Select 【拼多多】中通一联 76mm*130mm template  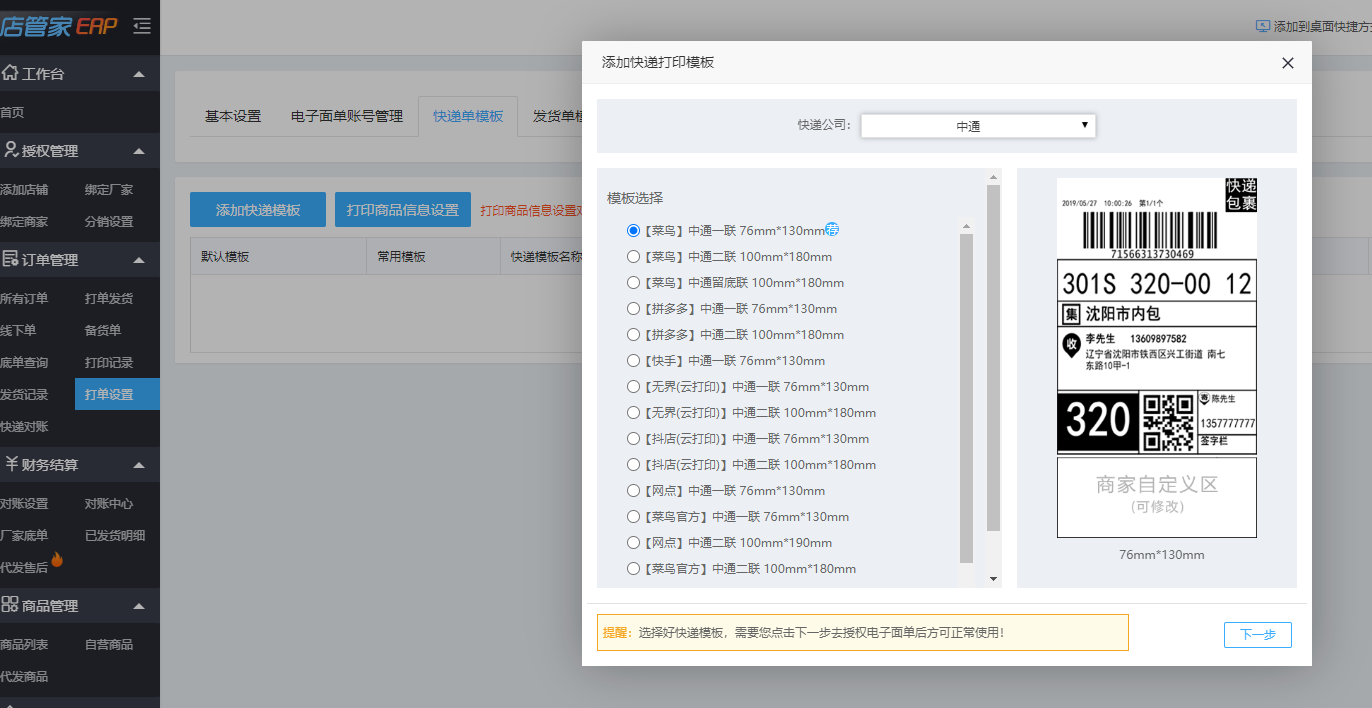click(x=633, y=309)
